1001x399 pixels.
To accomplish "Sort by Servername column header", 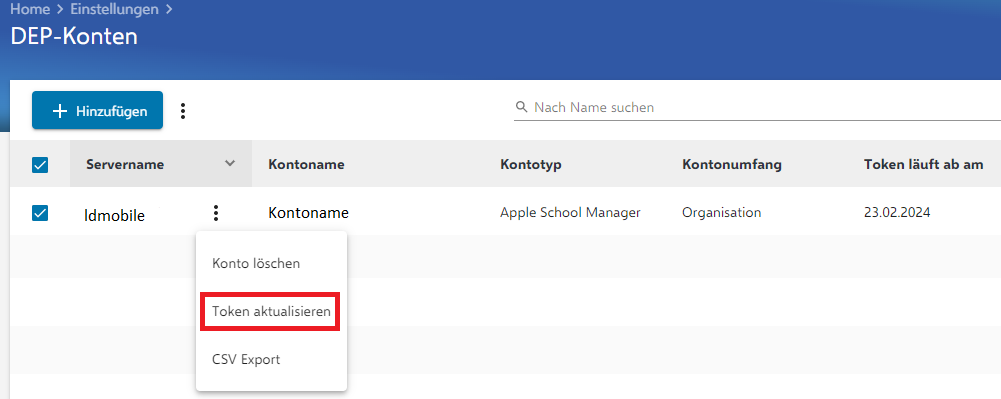I will (x=125, y=165).
